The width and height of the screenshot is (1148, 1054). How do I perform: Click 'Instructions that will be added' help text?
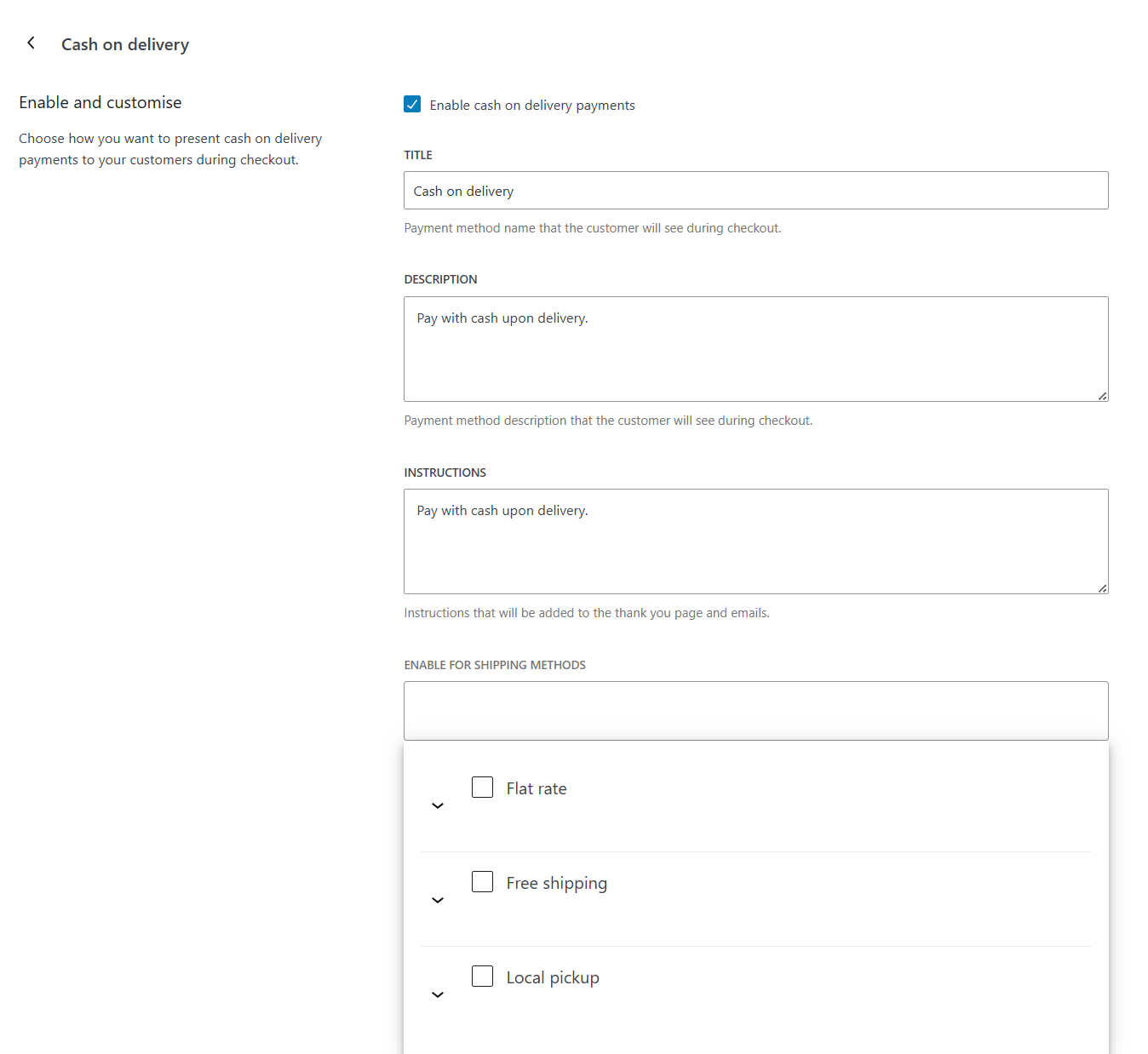(x=587, y=613)
